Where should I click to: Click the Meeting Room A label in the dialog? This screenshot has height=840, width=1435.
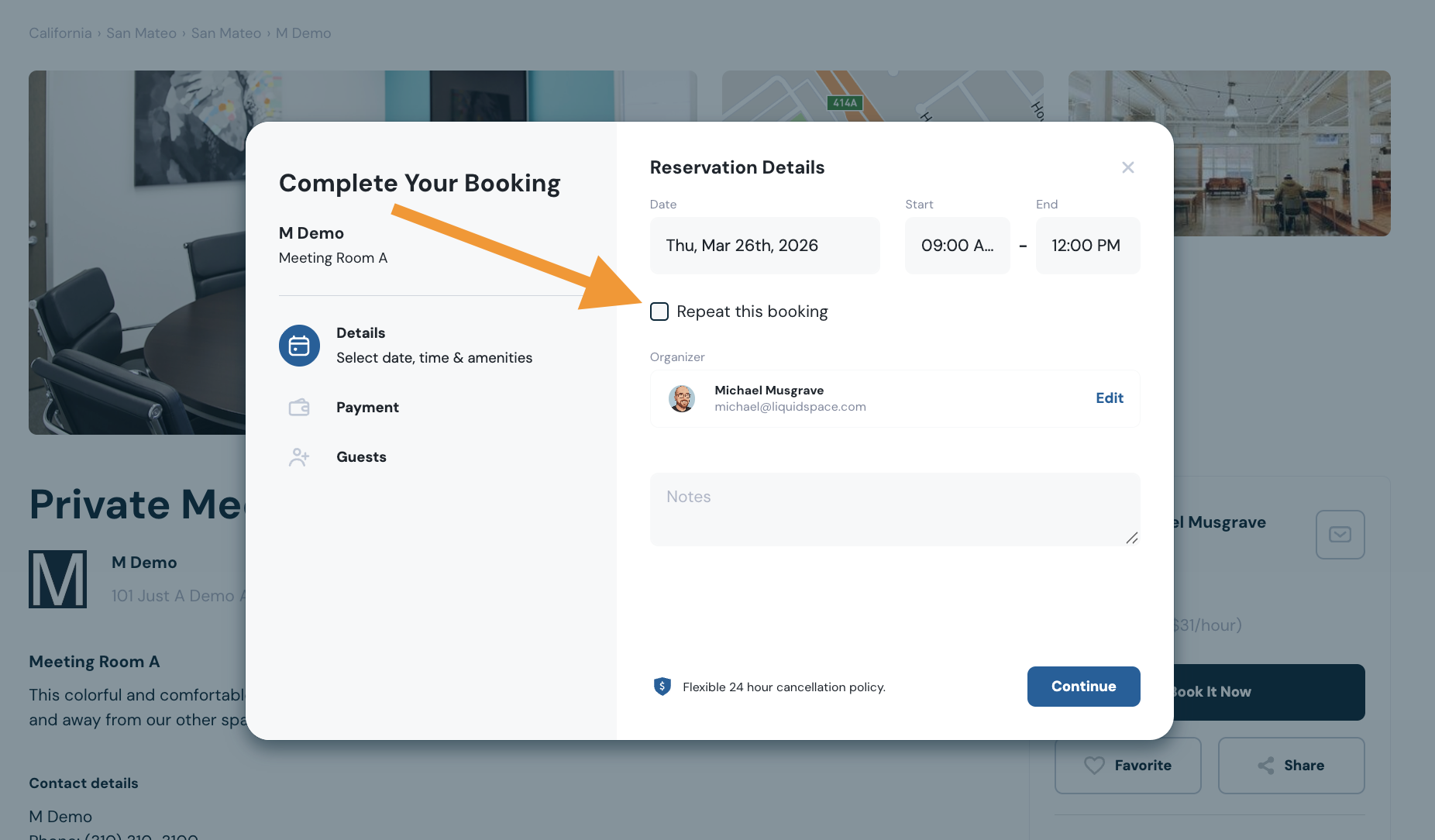333,258
